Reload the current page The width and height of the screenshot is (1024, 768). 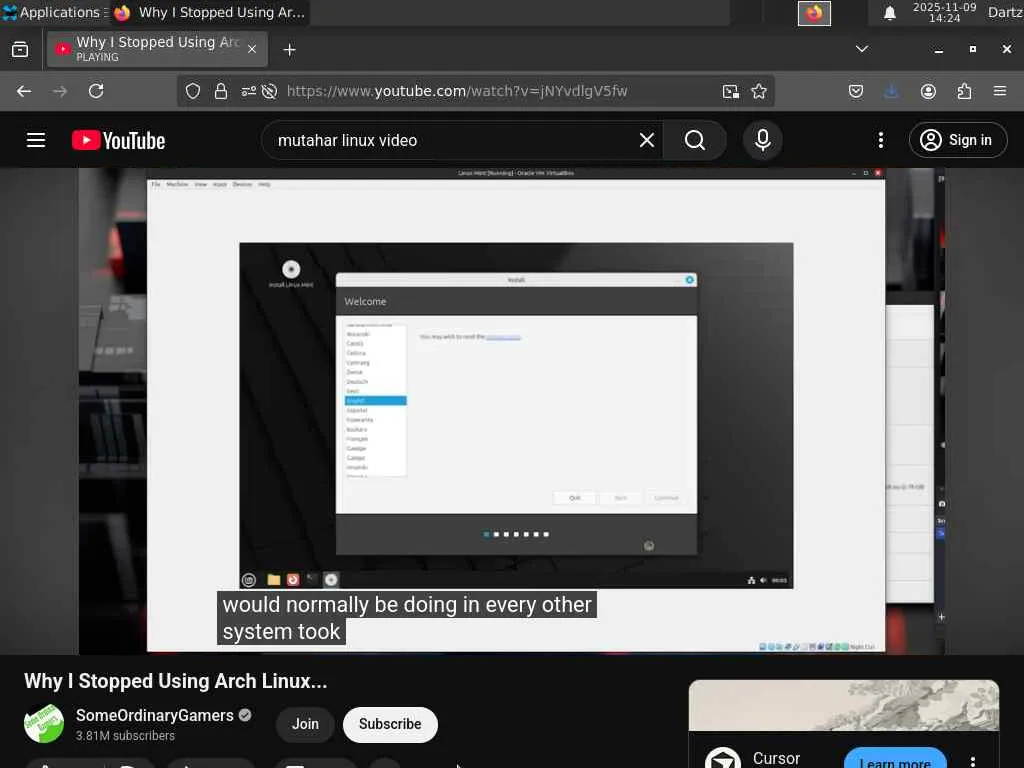coord(96,91)
